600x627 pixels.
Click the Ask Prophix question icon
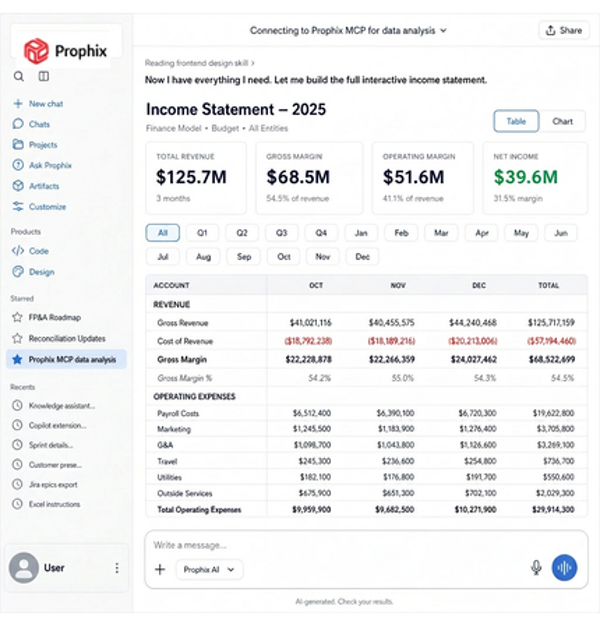pyautogui.click(x=18, y=165)
